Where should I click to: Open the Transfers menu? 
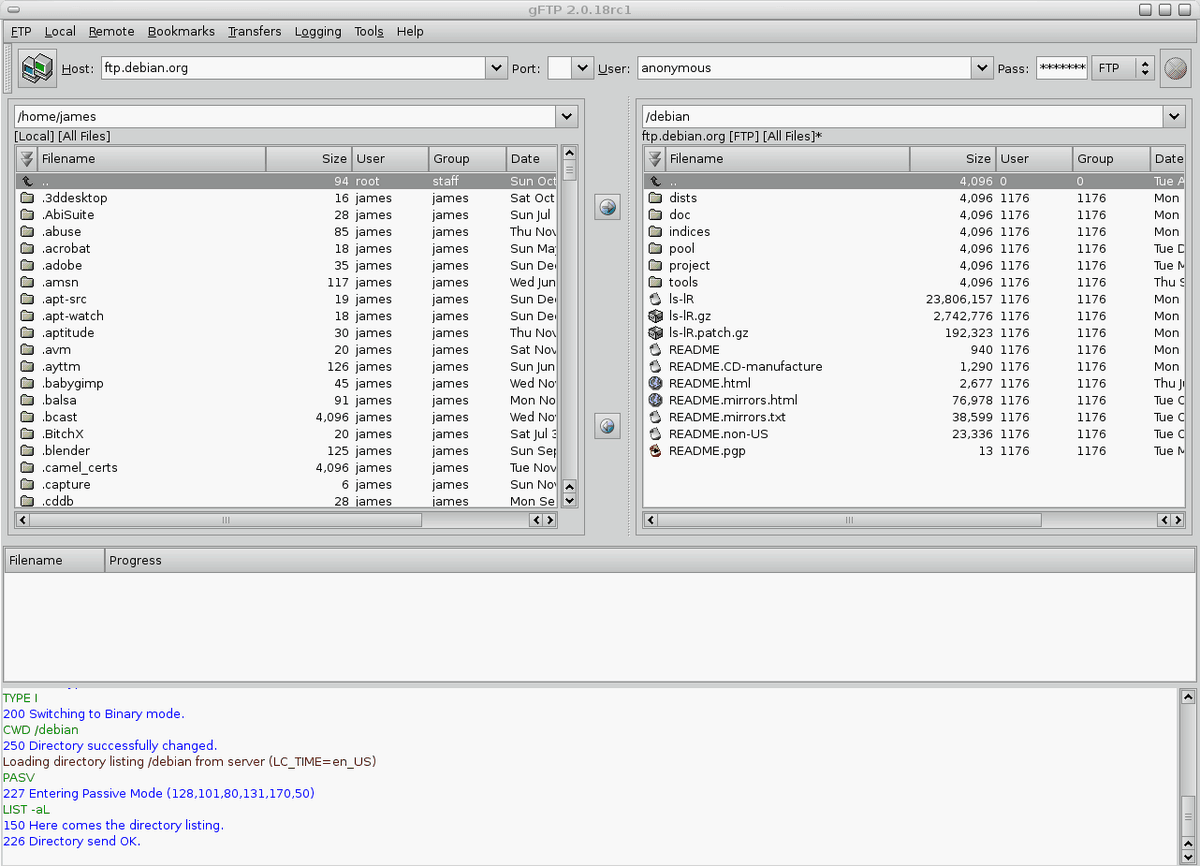pyautogui.click(x=254, y=31)
